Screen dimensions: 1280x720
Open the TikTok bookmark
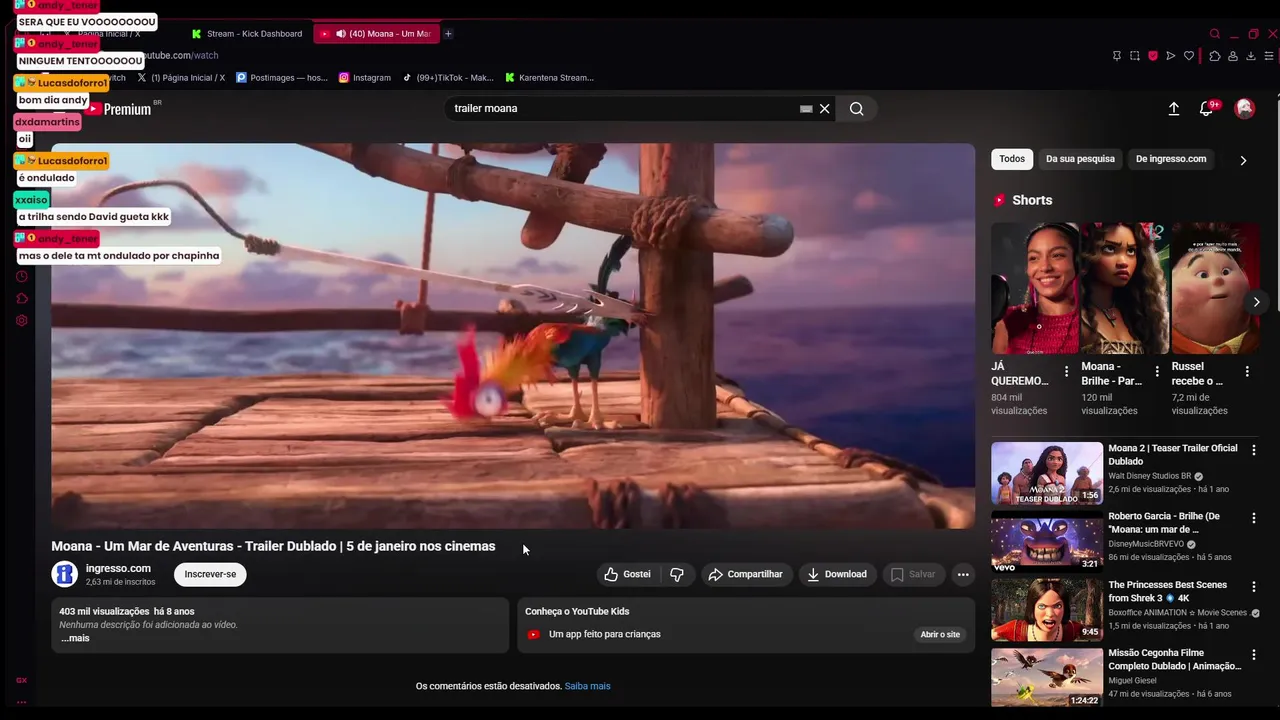tap(448, 78)
